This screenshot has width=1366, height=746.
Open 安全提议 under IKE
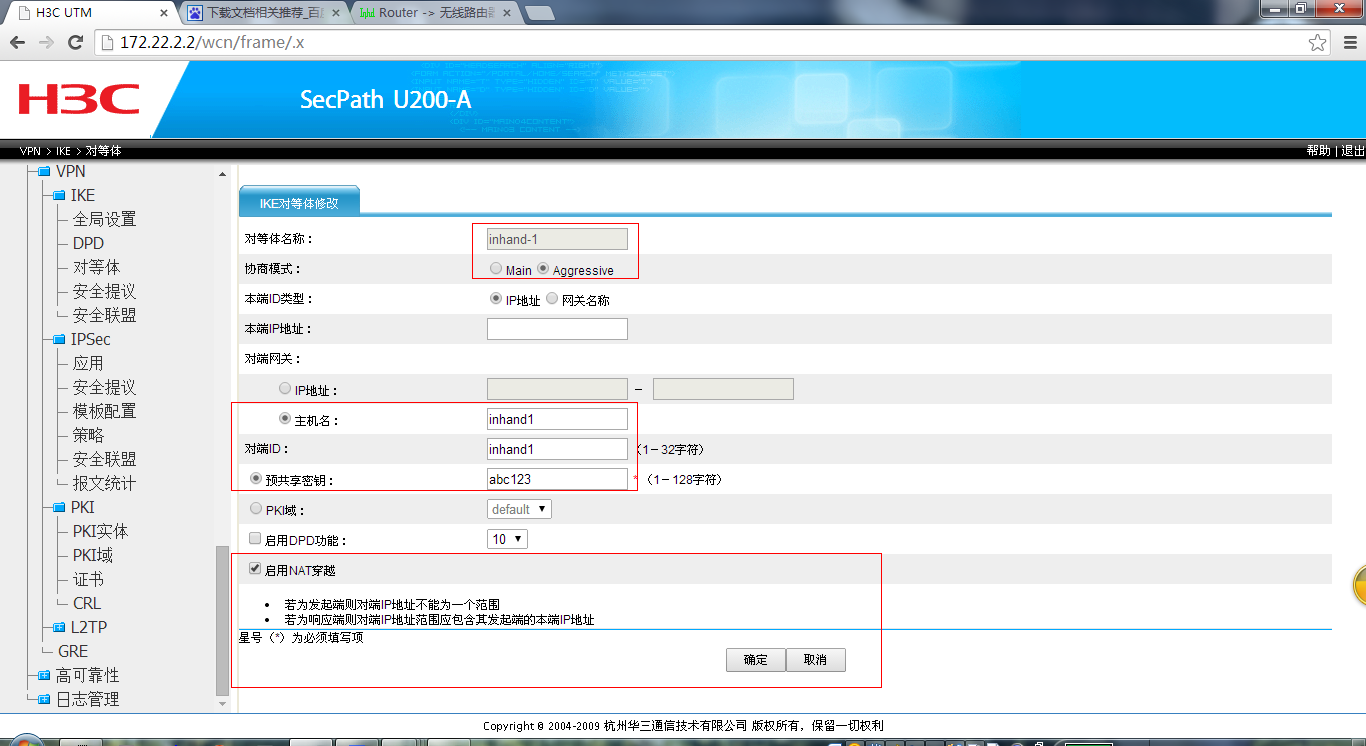(104, 291)
